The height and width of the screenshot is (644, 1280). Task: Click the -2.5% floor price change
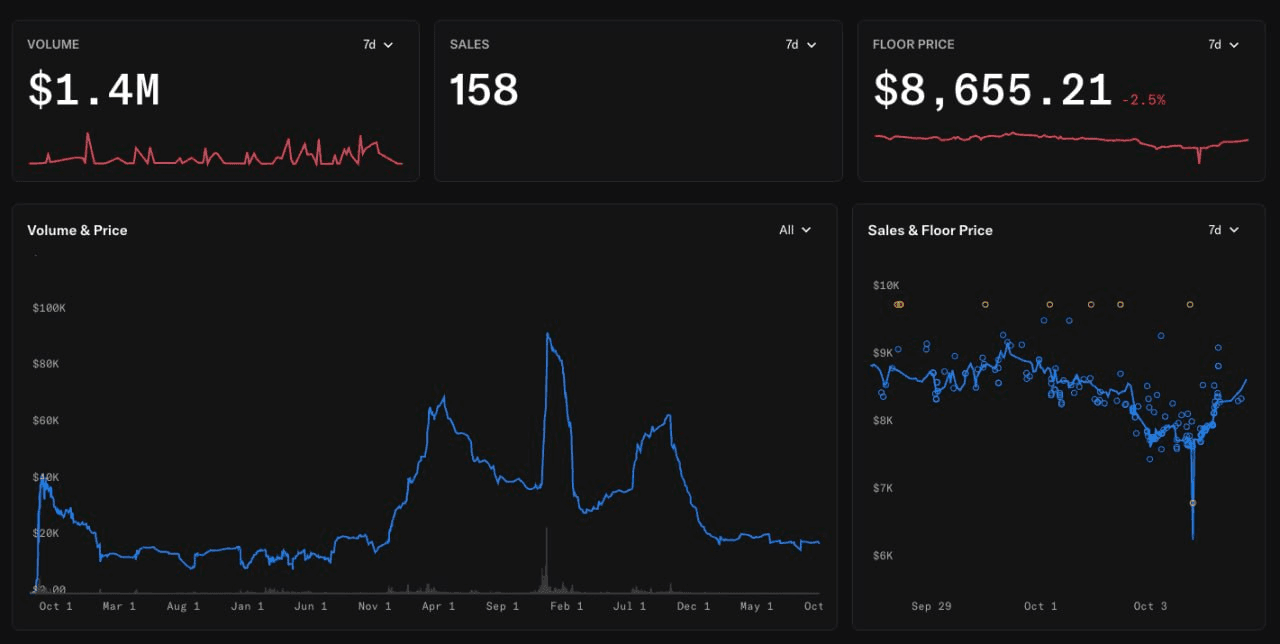1143,100
